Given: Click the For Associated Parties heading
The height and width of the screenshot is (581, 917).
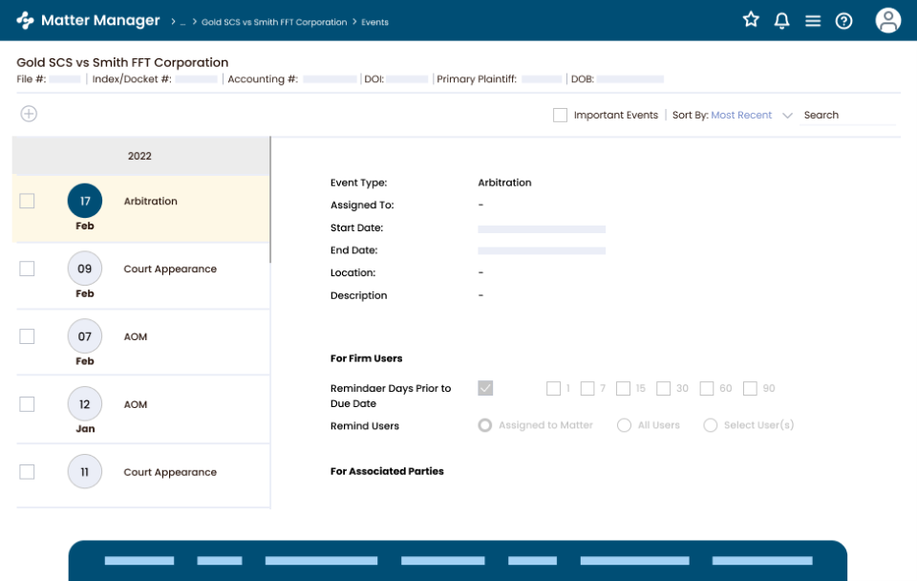Looking at the screenshot, I should point(387,472).
